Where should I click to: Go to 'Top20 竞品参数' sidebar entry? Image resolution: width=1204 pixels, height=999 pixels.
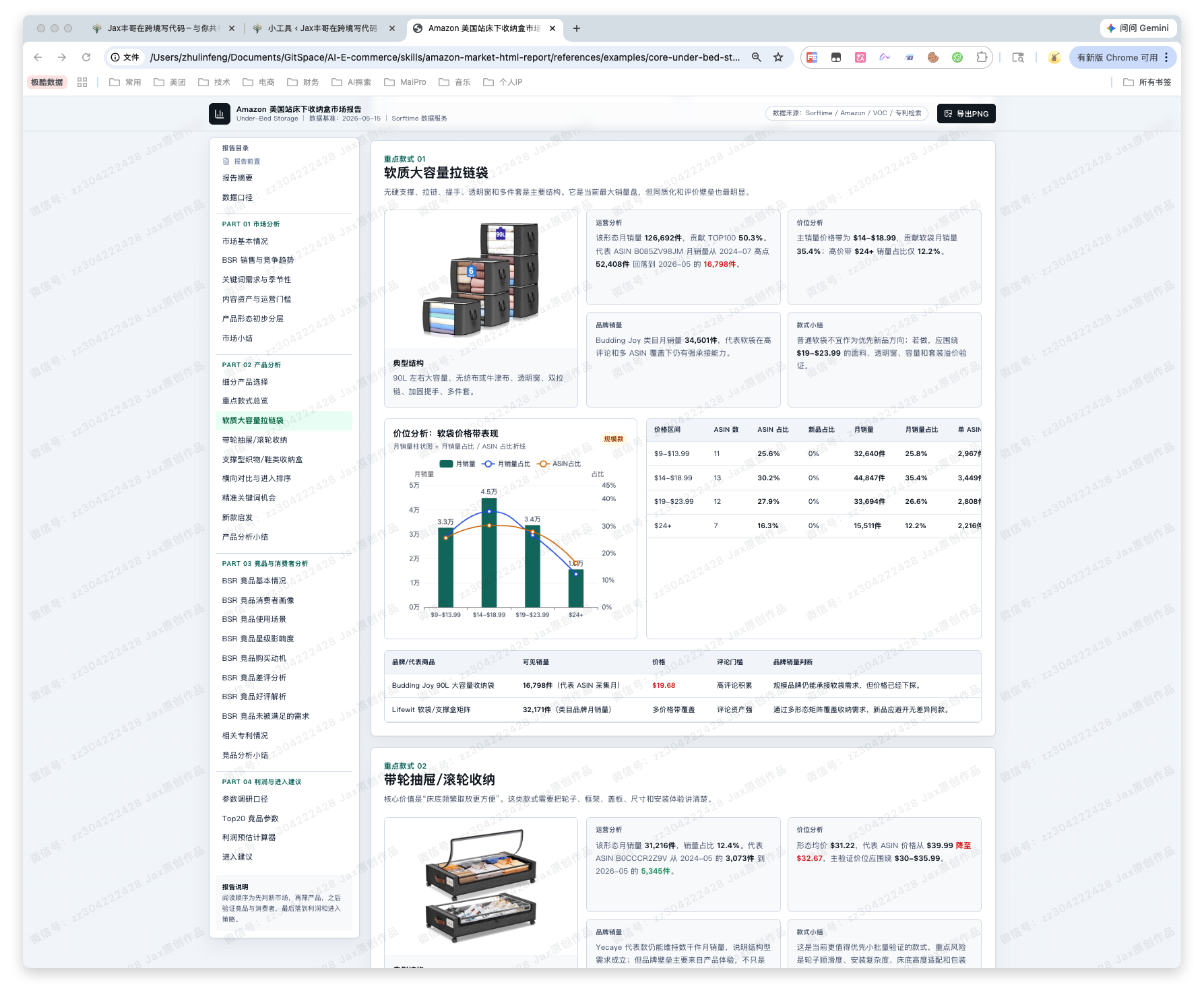pyautogui.click(x=250, y=818)
